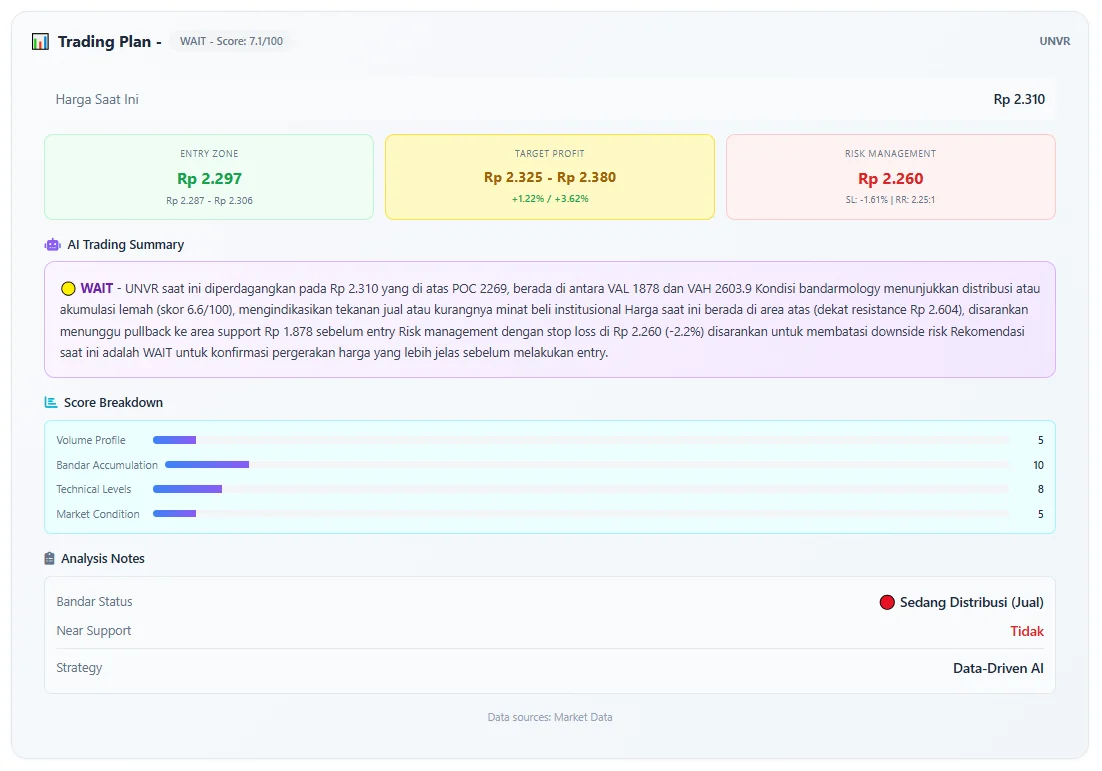Viewport: 1102px width, 771px height.
Task: Select the Target Profit card
Action: 550,177
